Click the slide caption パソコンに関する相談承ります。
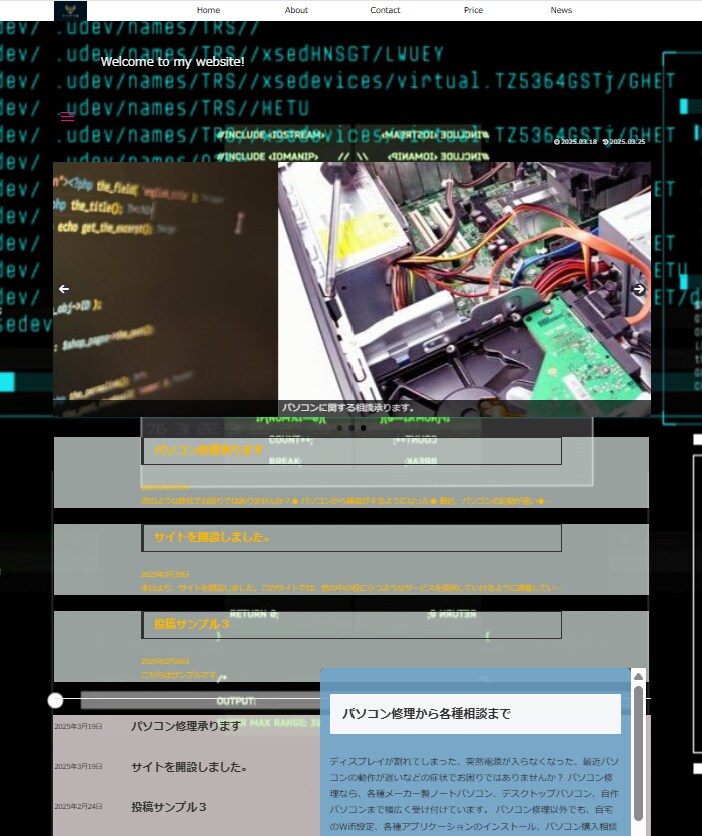The image size is (702, 836). (348, 408)
